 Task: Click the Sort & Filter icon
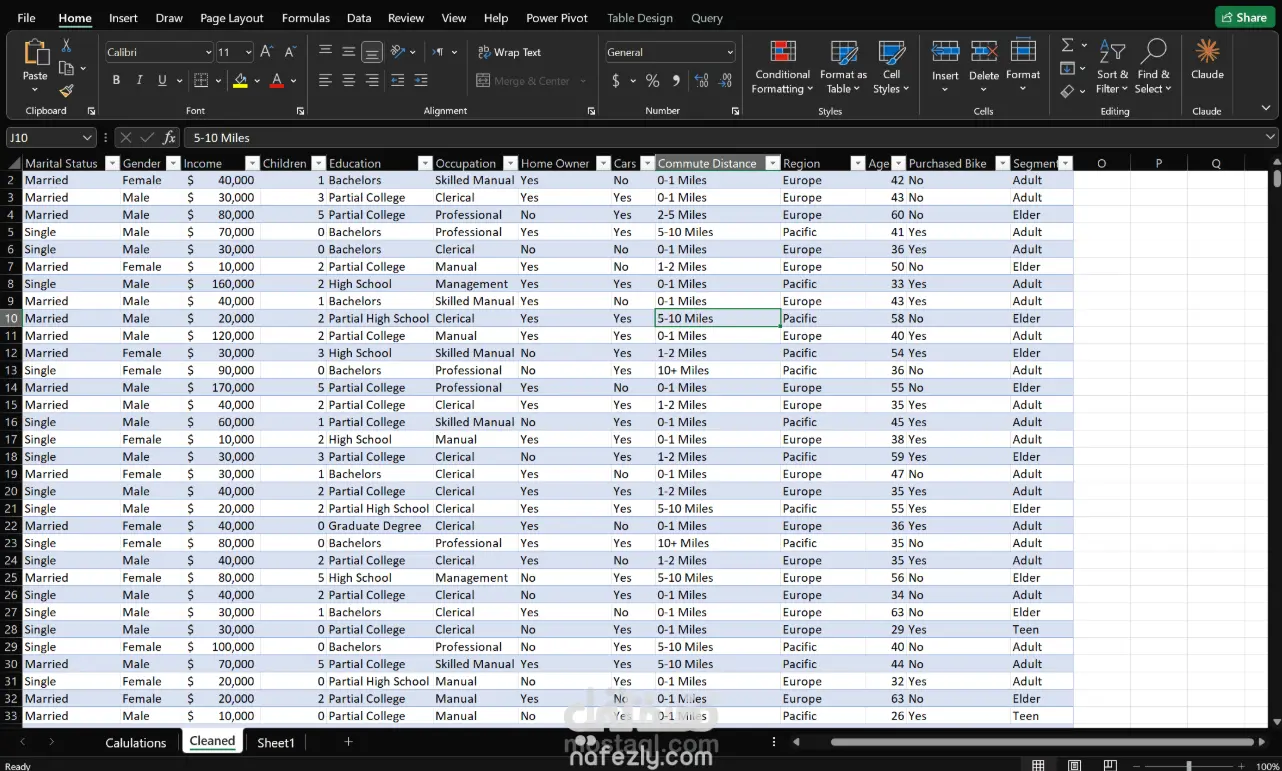tap(1111, 51)
